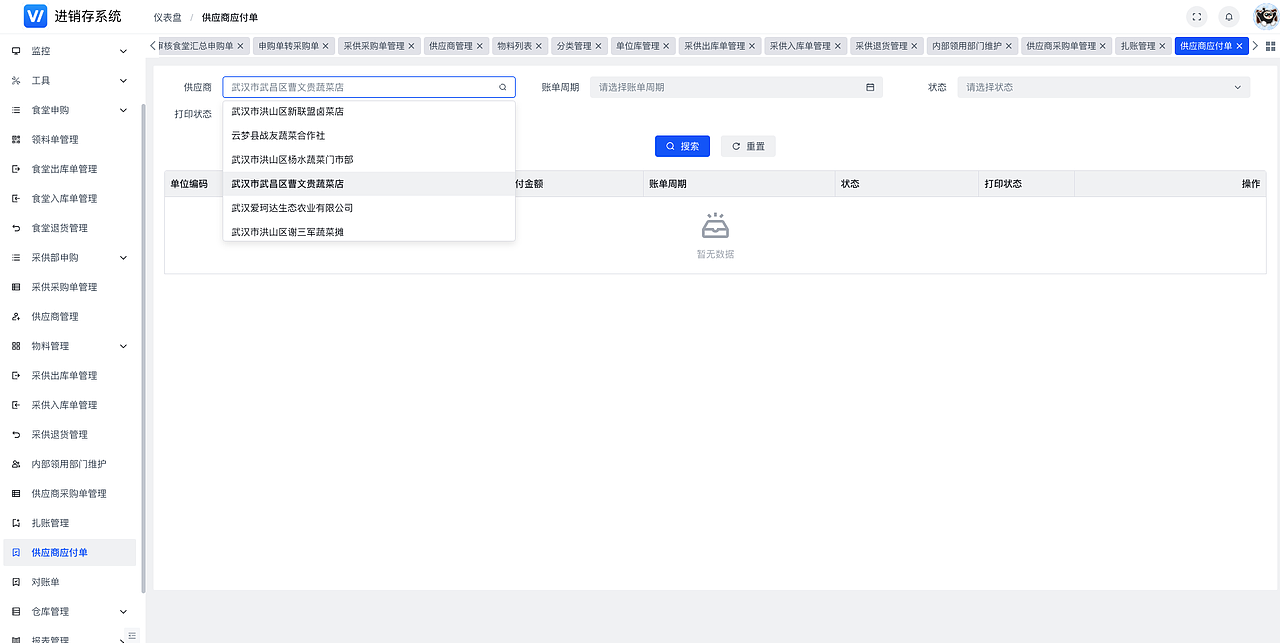Collapse the 采供部申购 sidebar group
1280x643 pixels.
[x=68, y=258]
